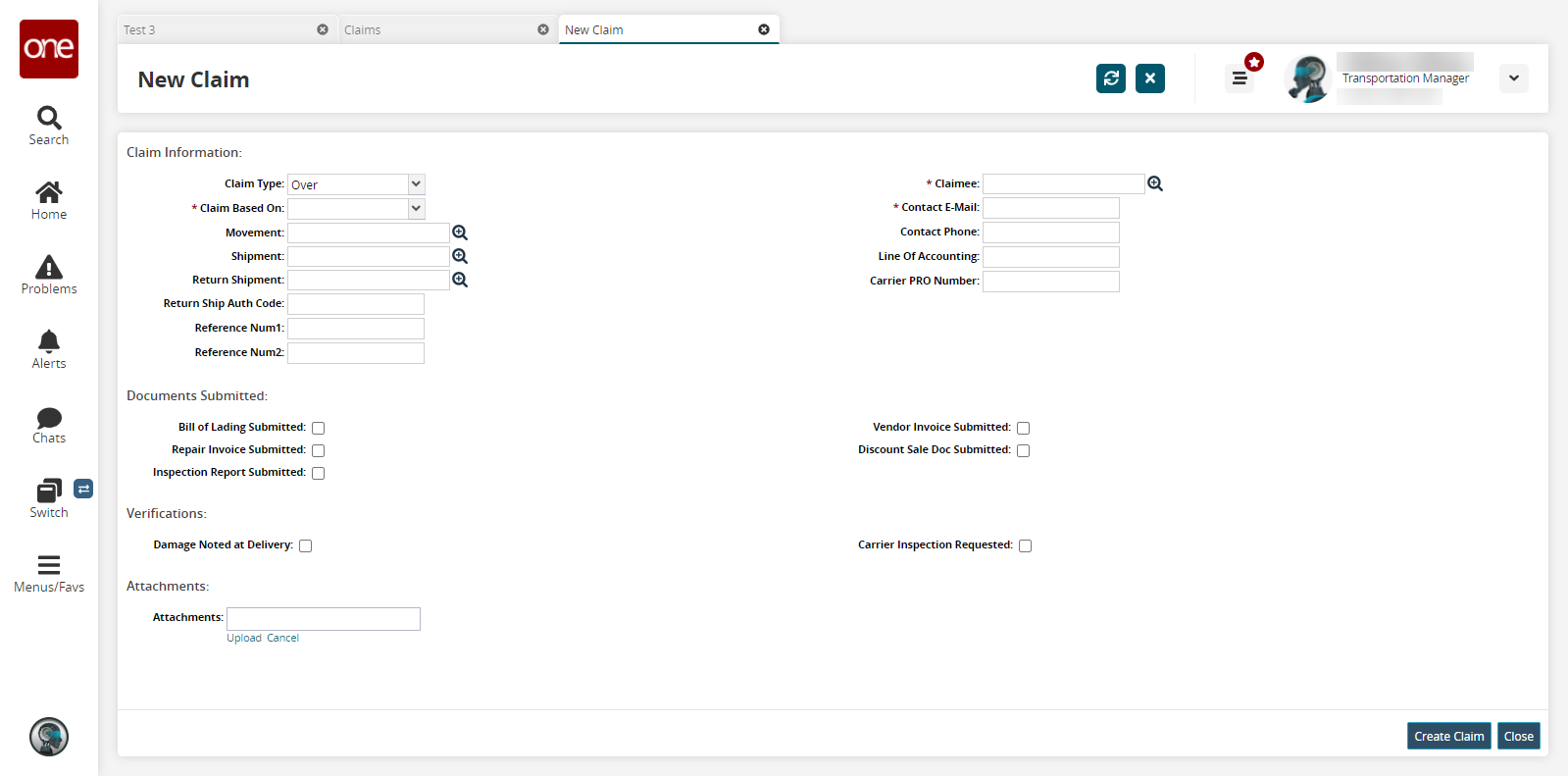Check Discount Sale Doc Submitted
Viewport: 1568px width, 776px height.
tap(1023, 450)
